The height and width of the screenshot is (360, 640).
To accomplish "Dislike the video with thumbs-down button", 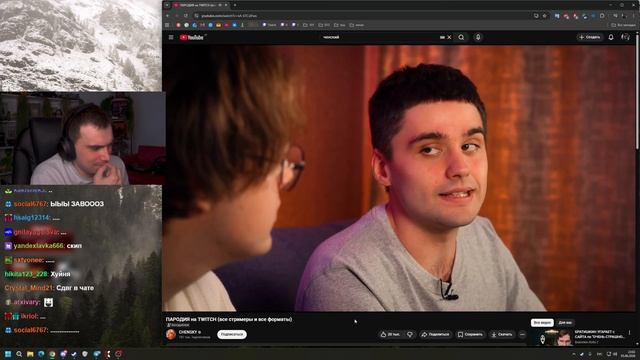I will 410,334.
